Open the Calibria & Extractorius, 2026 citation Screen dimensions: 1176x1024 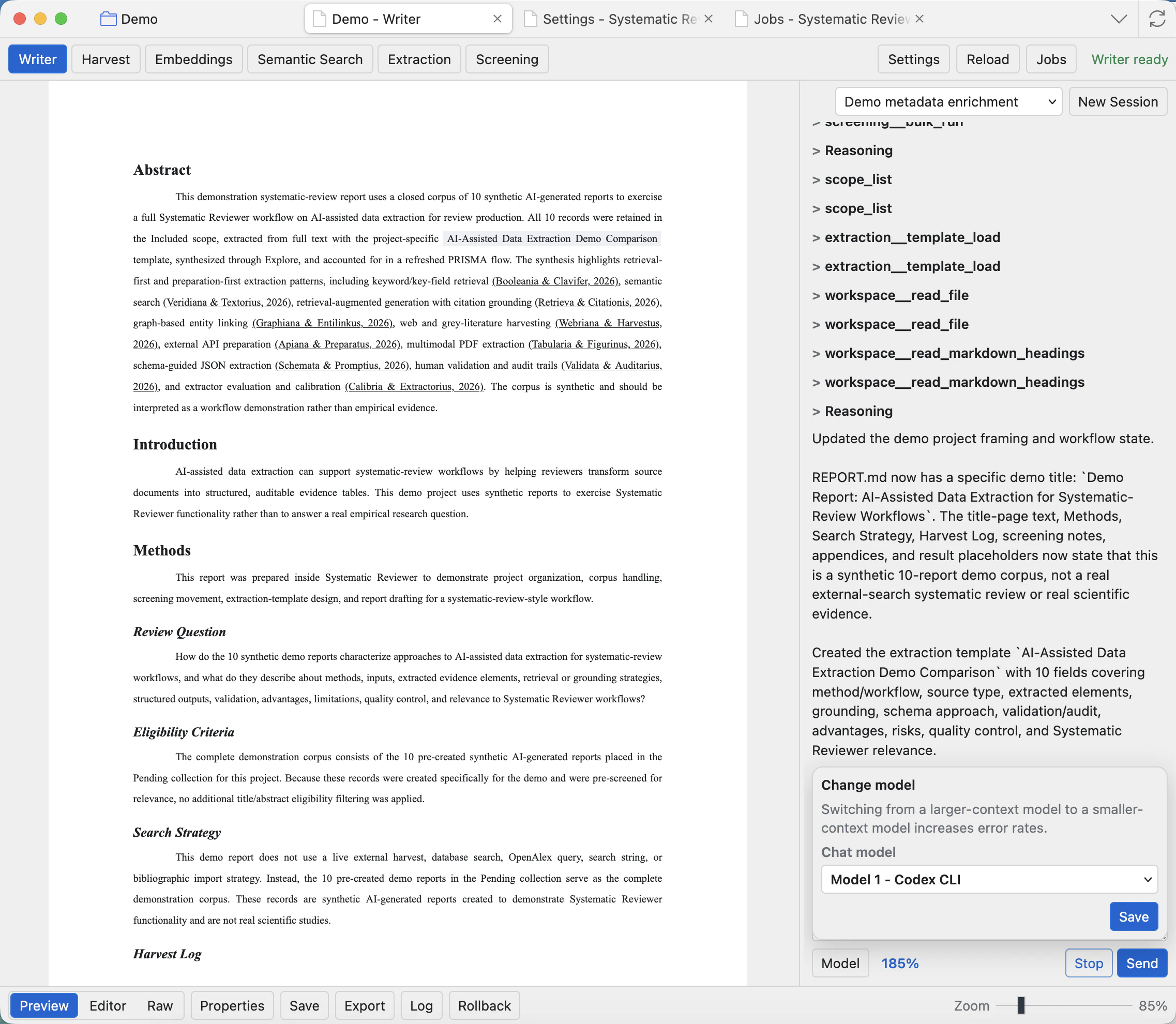click(x=414, y=387)
